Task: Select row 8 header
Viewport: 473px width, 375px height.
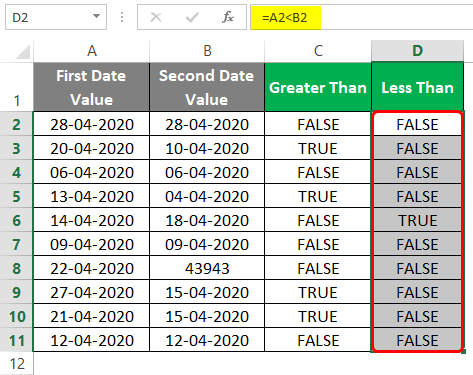Action: [17, 268]
